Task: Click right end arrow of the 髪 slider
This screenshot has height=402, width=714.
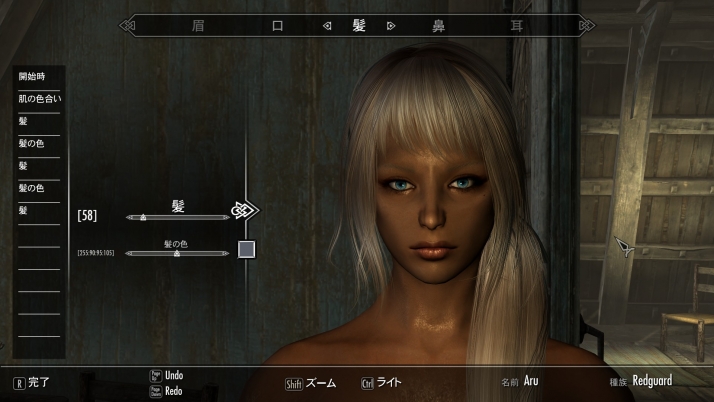Action: coord(226,218)
